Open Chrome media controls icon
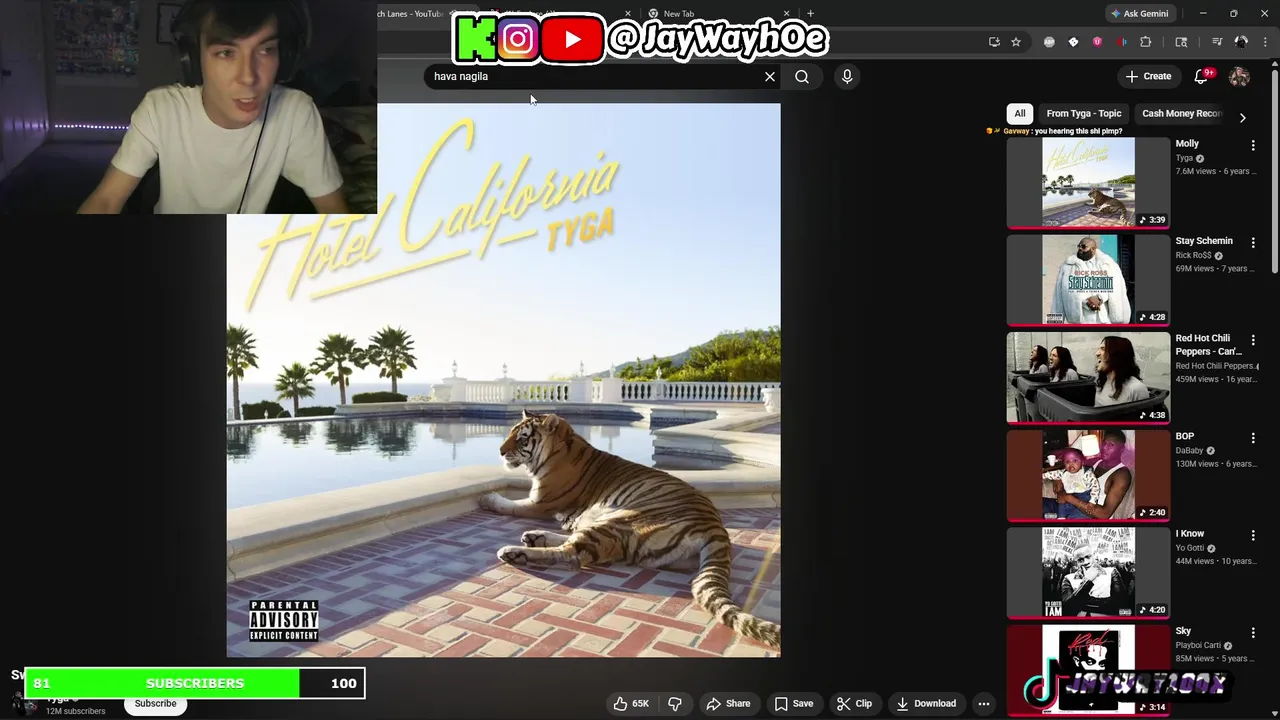Image resolution: width=1280 pixels, height=720 pixels. click(1217, 42)
